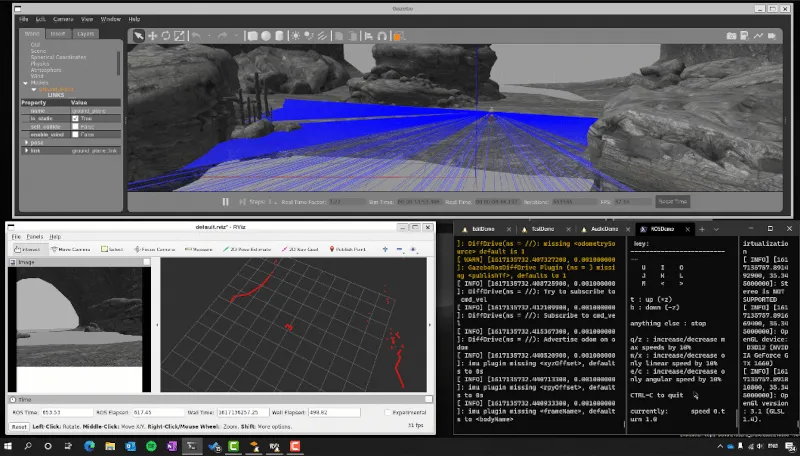Select the Publish Point tool in RViz

tap(350, 249)
